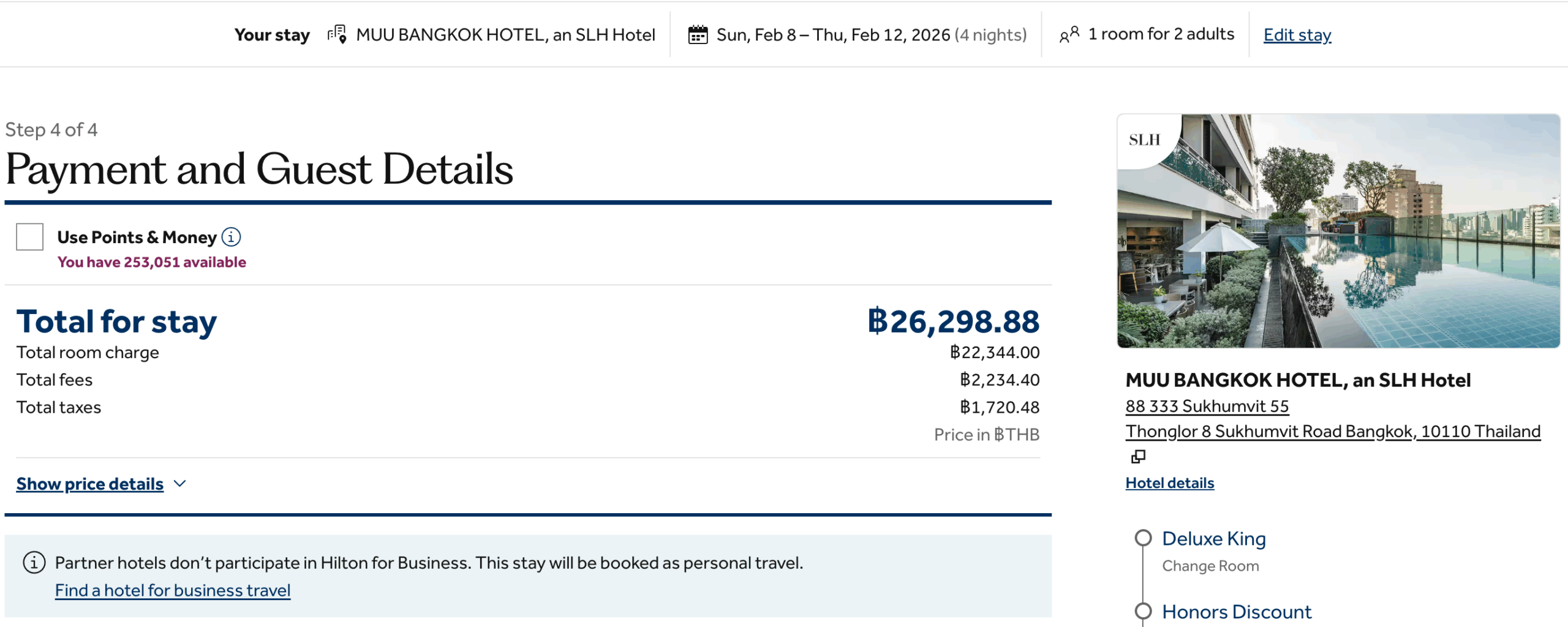The width and height of the screenshot is (1568, 627).
Task: Click the info icon in partner hotels notice
Action: 34,562
